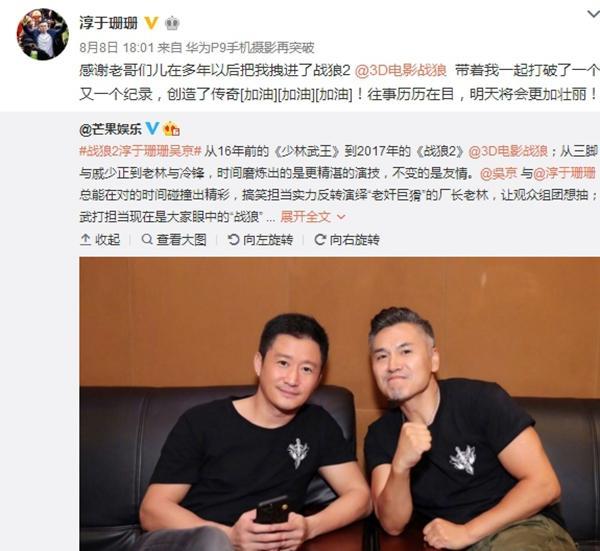600x551 pixels.
Task: Open the 8月8日 18:01 timestamp link
Action: 116,48
